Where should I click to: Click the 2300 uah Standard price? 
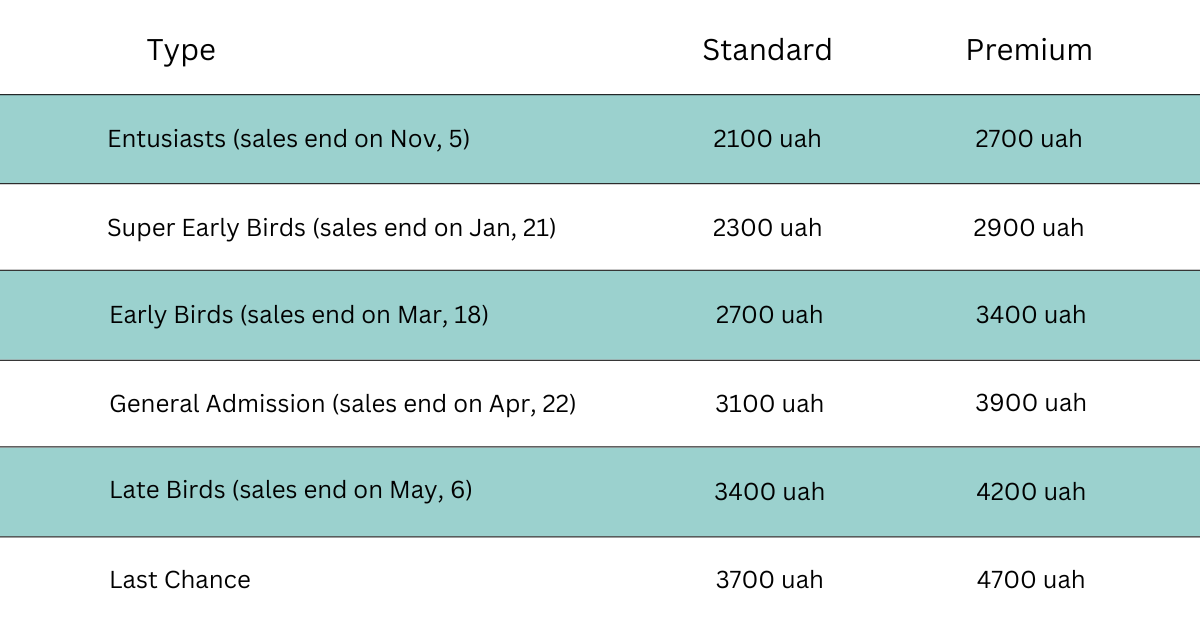767,228
